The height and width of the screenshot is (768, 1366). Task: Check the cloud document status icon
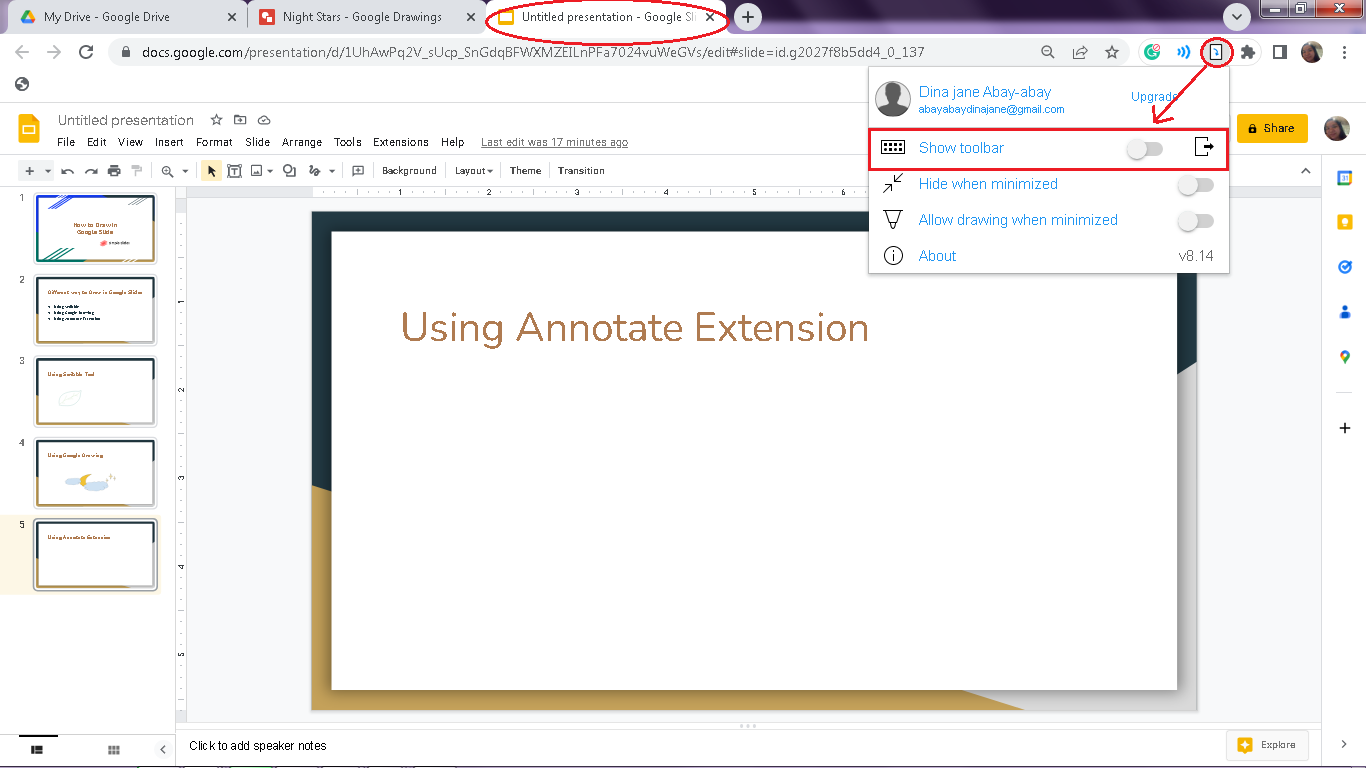point(264,120)
